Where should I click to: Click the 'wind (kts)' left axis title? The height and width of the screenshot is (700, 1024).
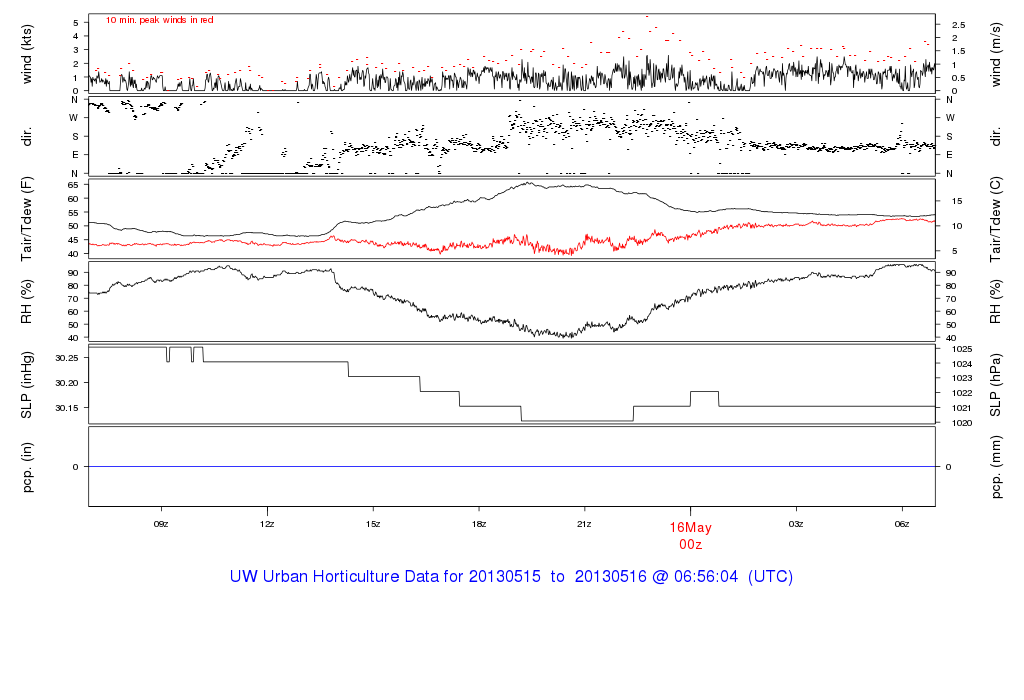[x=27, y=54]
